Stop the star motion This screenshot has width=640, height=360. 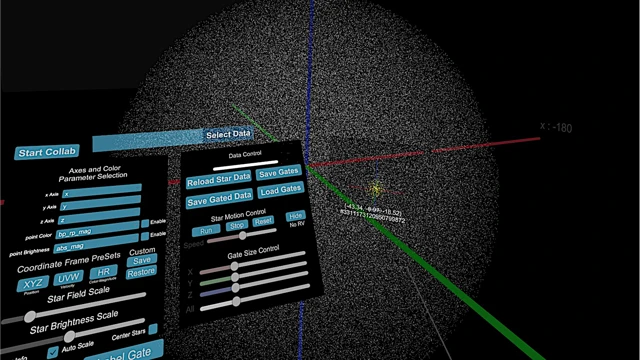click(237, 225)
